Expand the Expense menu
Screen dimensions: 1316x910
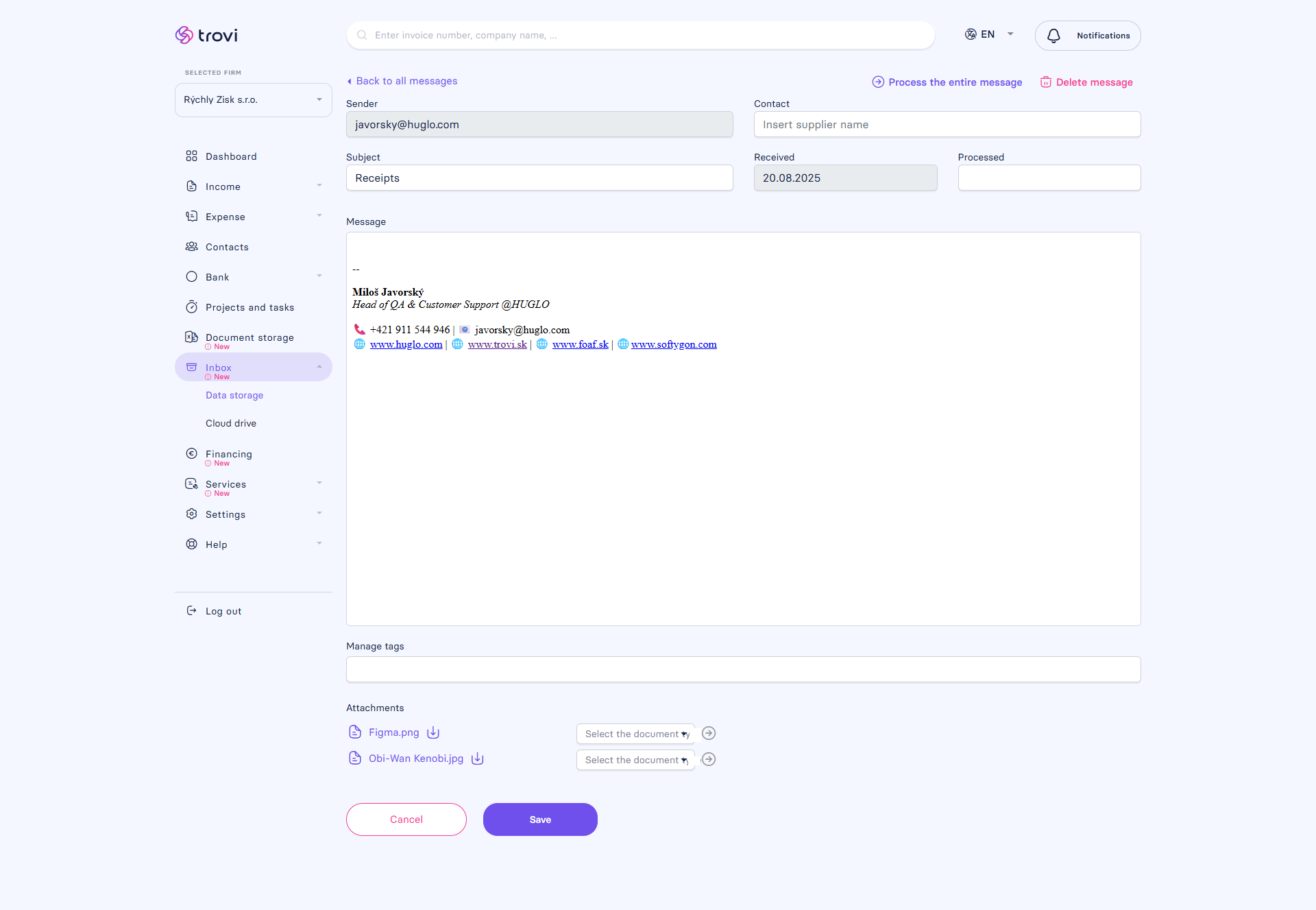pos(319,216)
